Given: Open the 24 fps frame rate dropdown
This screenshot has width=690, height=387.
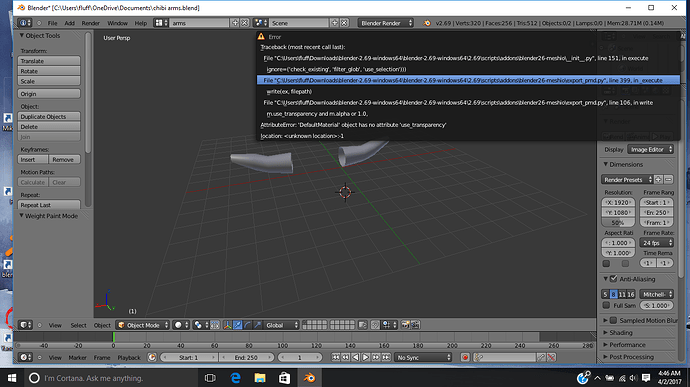Looking at the screenshot, I should 656,243.
